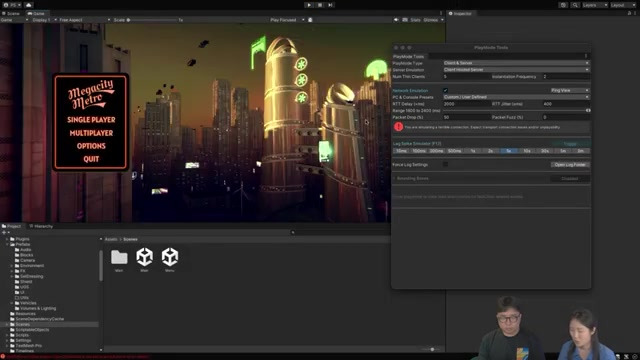
Task: Click the add (+) button in Project panel
Action: (x=4, y=232)
